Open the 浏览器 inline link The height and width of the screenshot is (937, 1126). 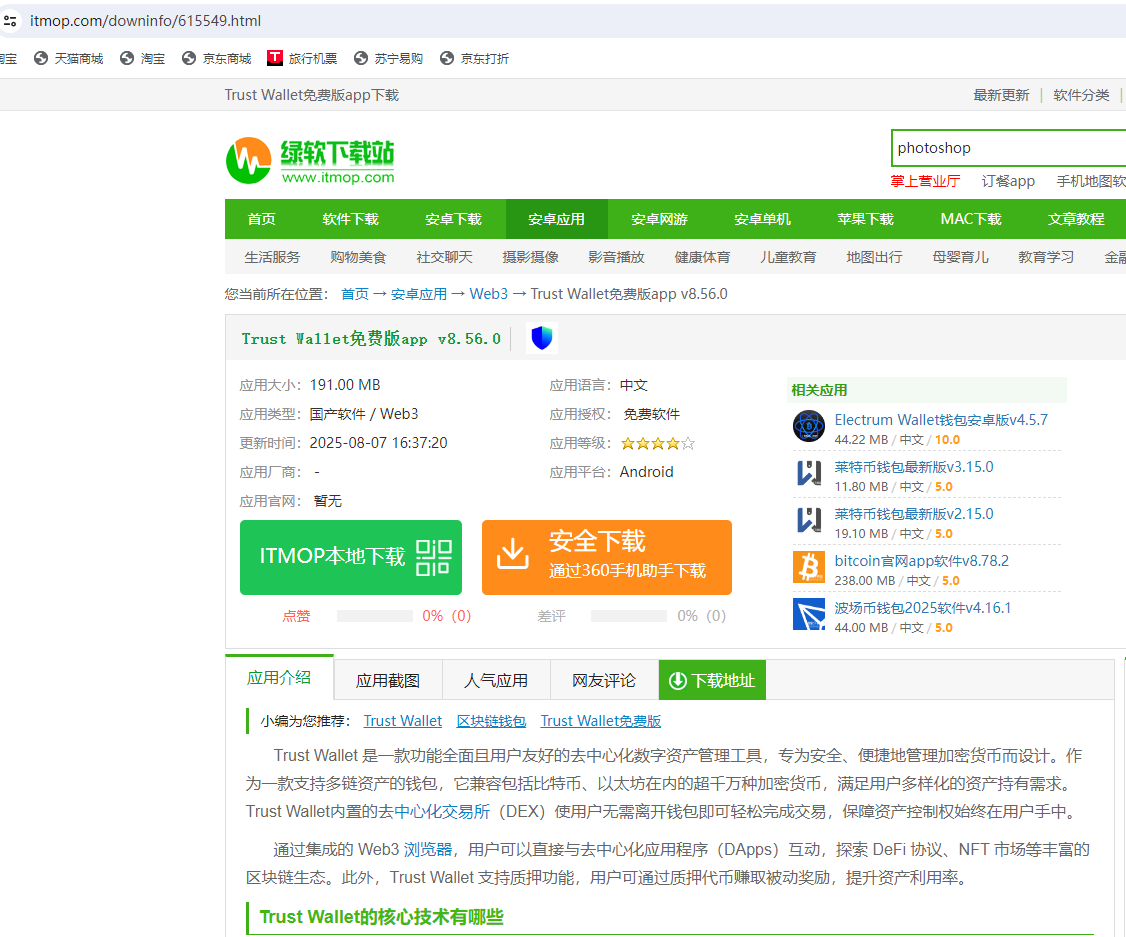point(428,849)
